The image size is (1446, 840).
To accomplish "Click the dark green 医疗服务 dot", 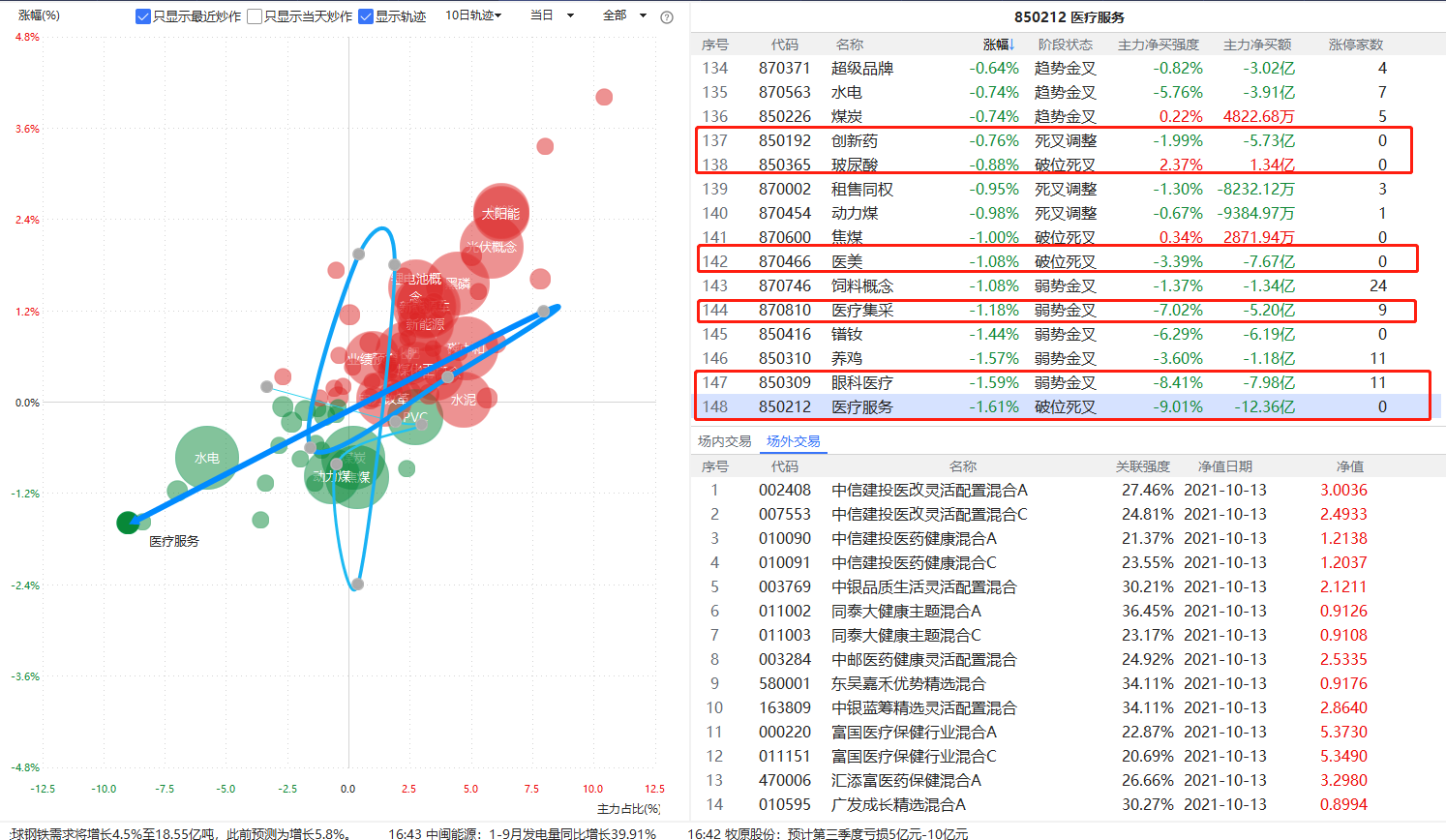I will pyautogui.click(x=128, y=523).
